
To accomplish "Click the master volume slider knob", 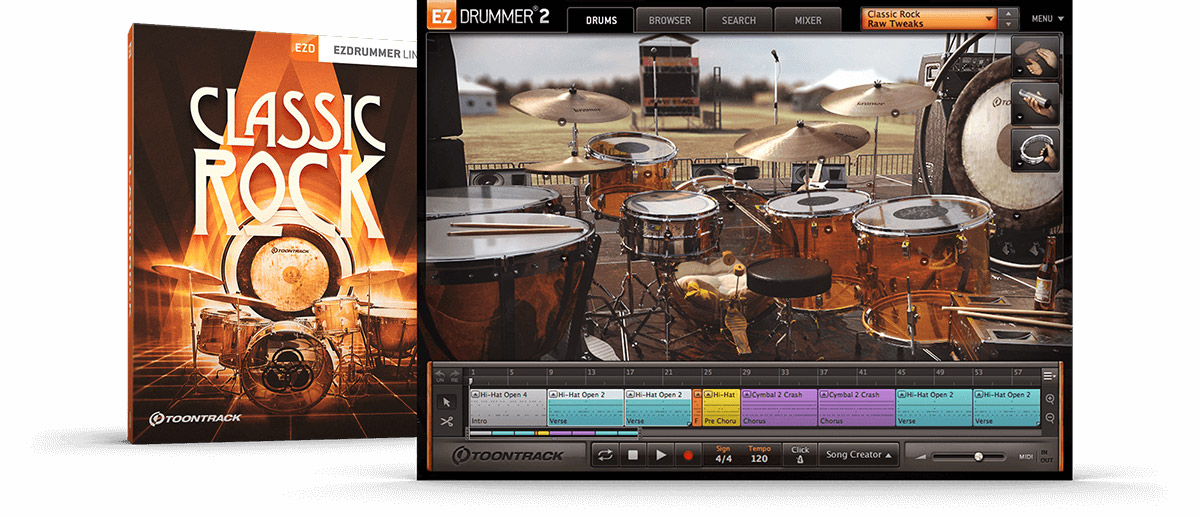I will [x=978, y=456].
